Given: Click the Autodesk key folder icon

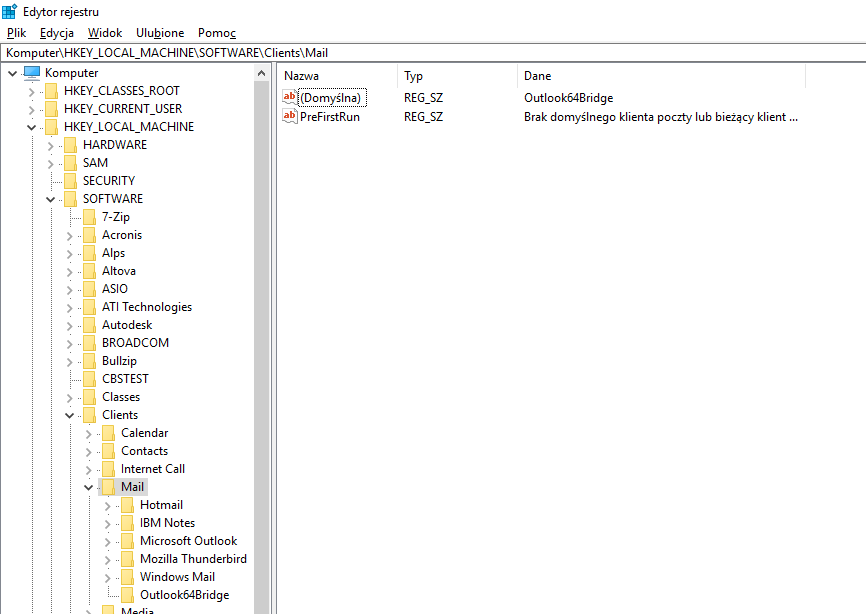Looking at the screenshot, I should pos(89,325).
